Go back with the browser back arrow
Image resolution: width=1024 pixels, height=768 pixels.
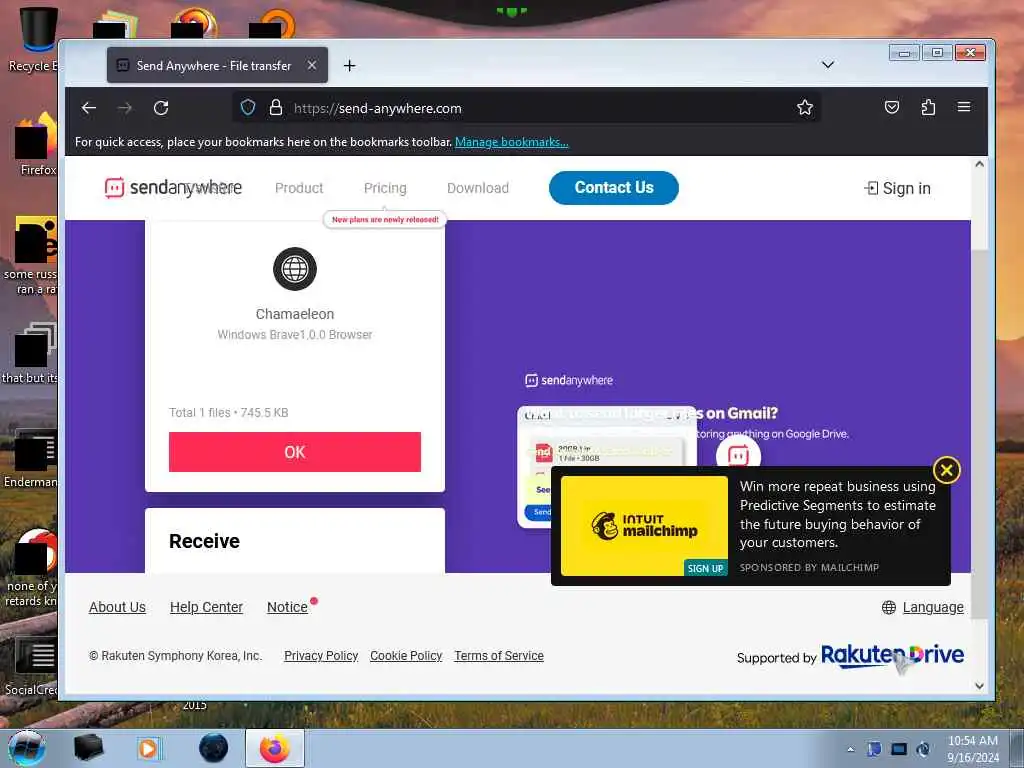point(89,108)
